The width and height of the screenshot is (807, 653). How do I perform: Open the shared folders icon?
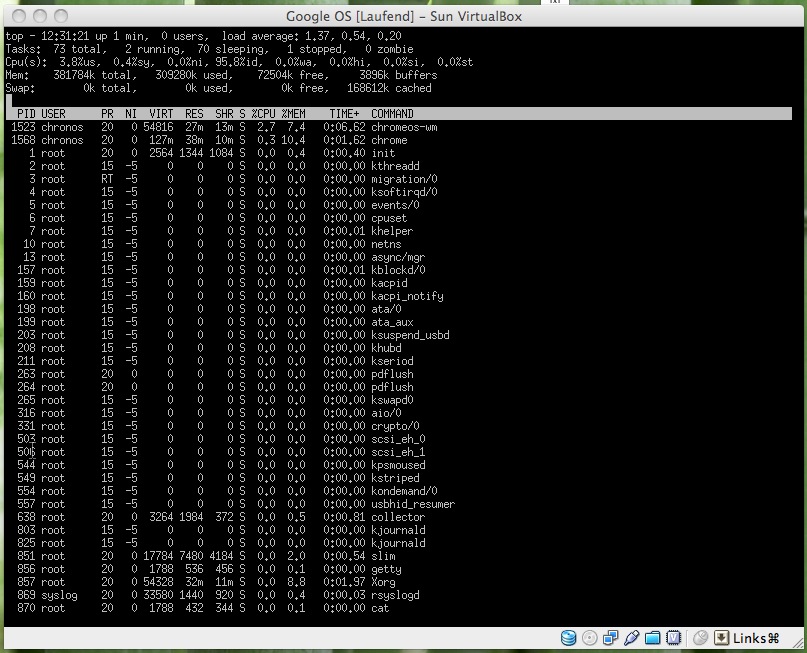click(653, 638)
